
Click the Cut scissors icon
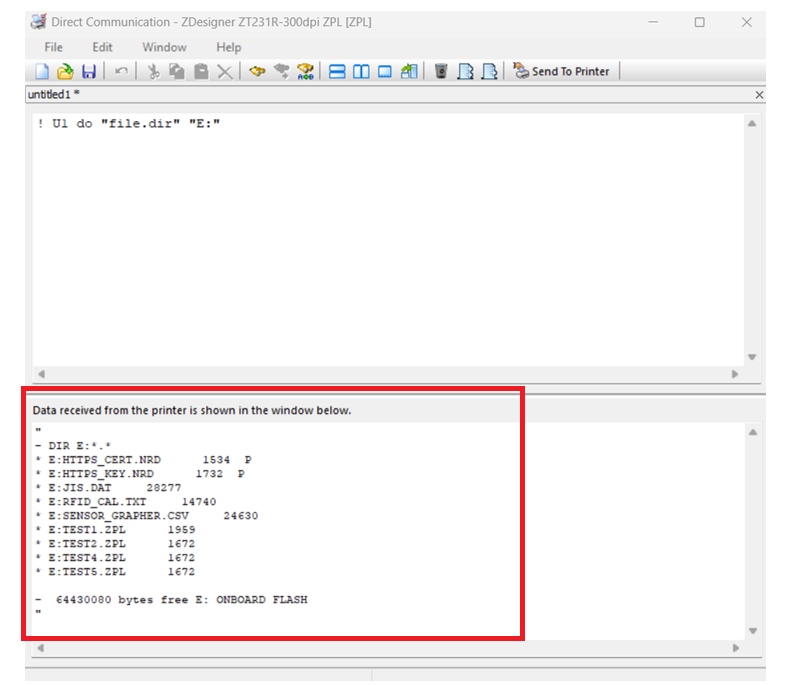(x=154, y=71)
